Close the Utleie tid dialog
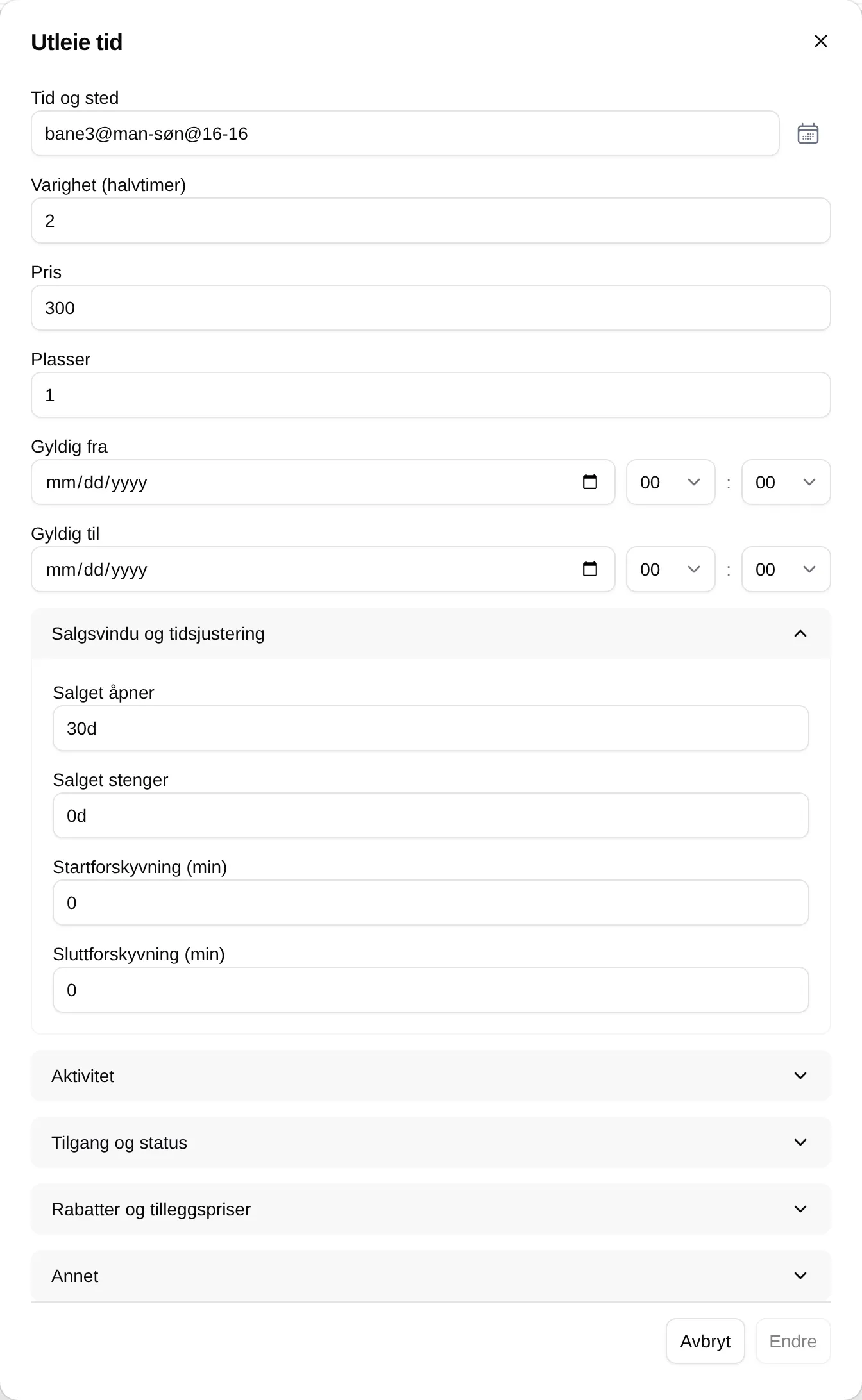This screenshot has height=1400, width=862. coord(820,41)
